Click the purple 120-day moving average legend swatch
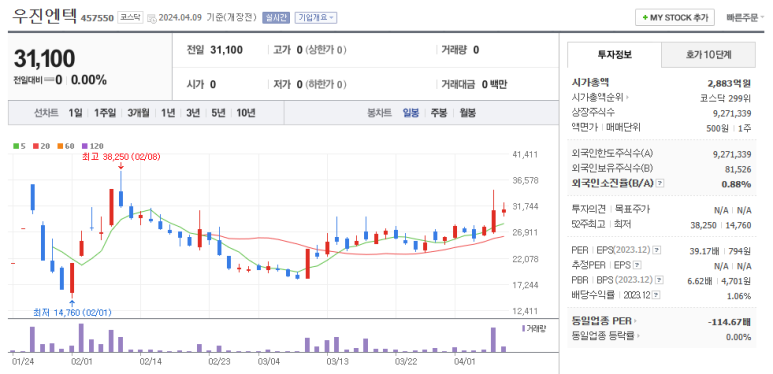This screenshot has height=374, width=773. [84, 146]
